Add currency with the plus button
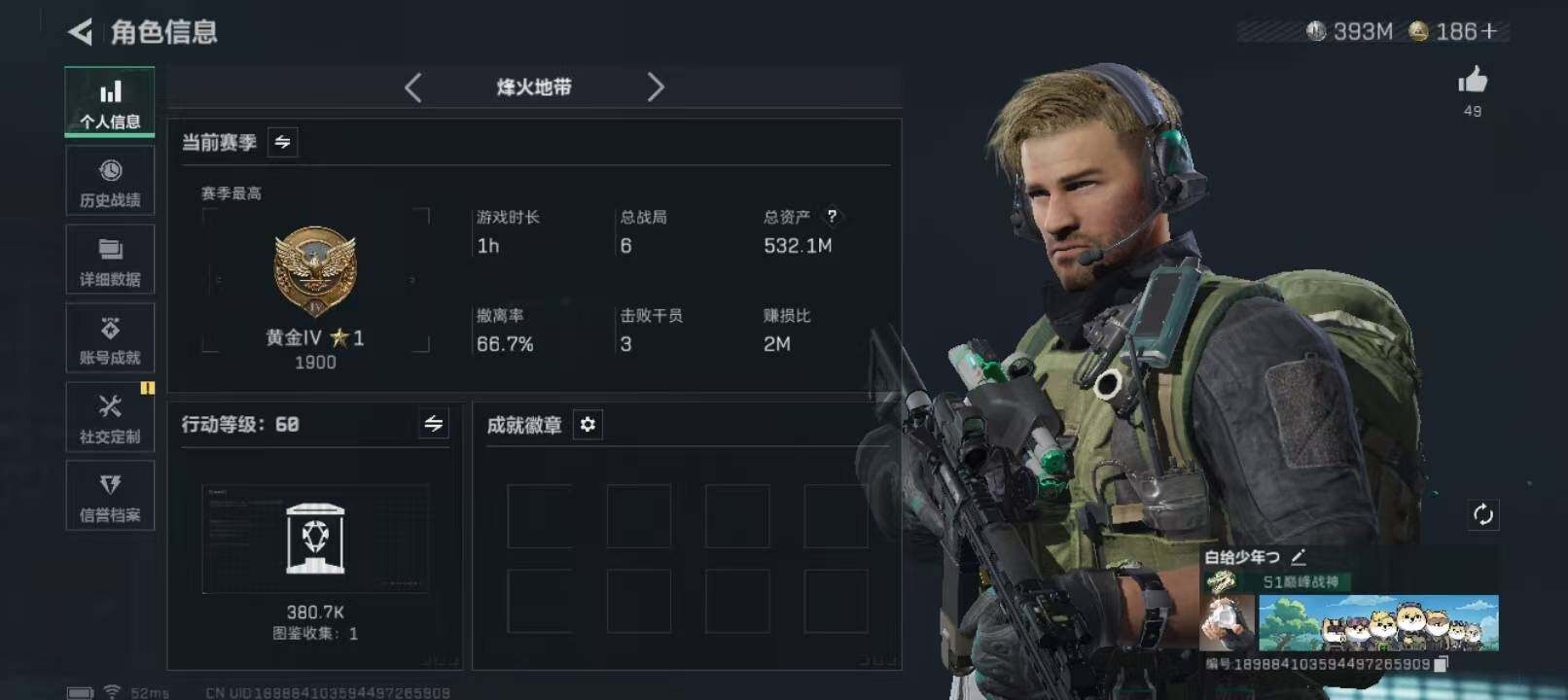1568x700 pixels. (x=1490, y=32)
